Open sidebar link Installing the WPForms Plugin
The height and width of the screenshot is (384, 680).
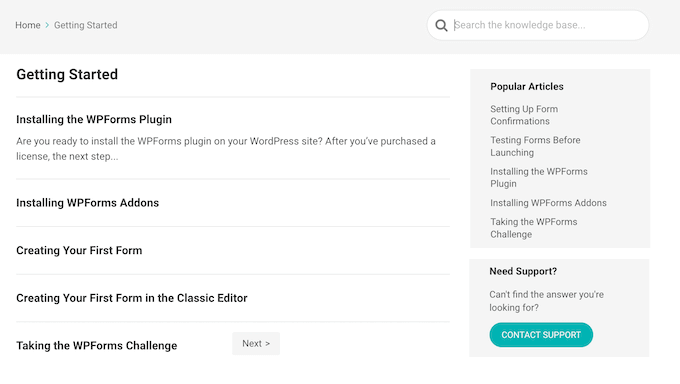(x=539, y=177)
